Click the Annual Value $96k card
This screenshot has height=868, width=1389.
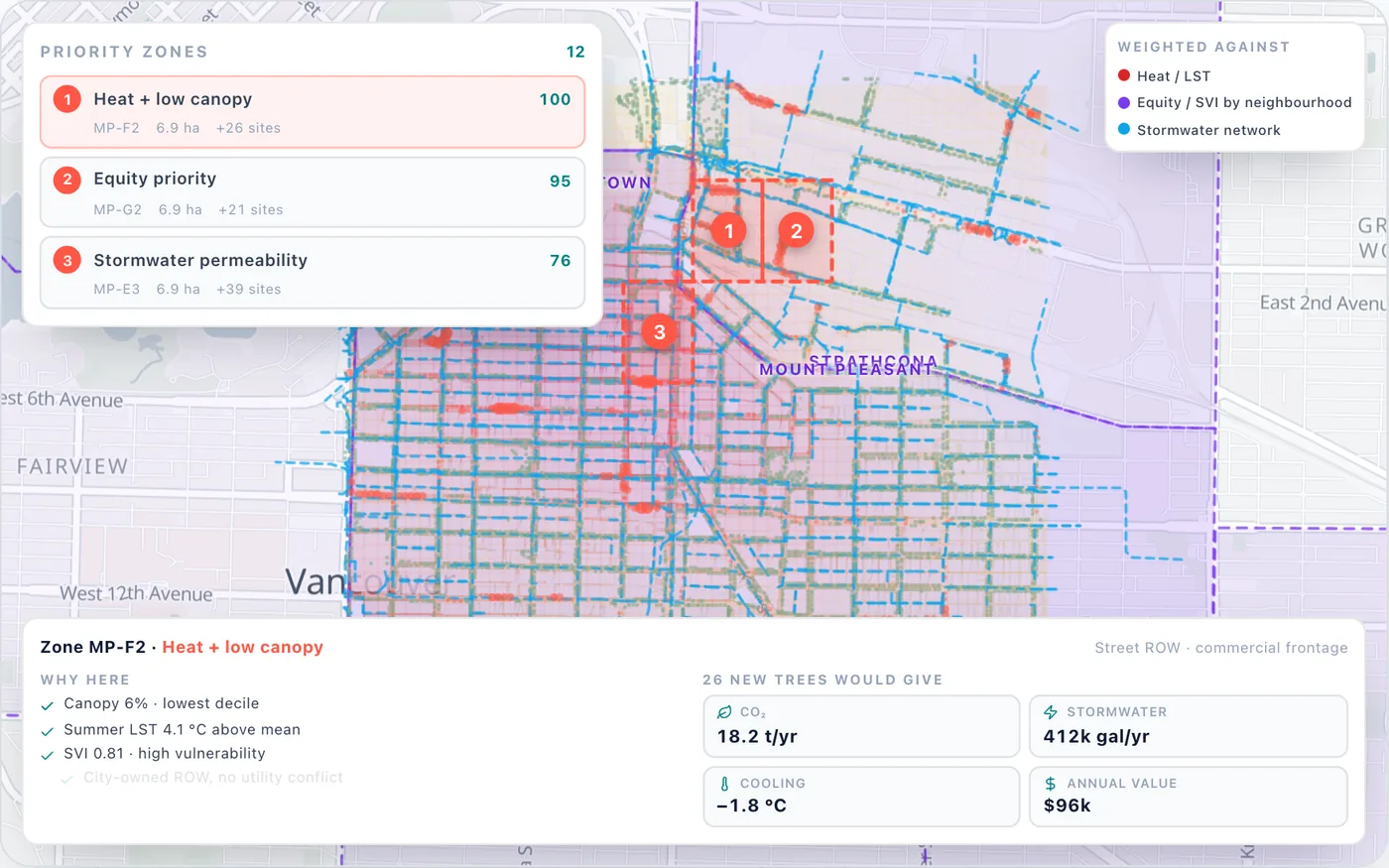(1188, 797)
